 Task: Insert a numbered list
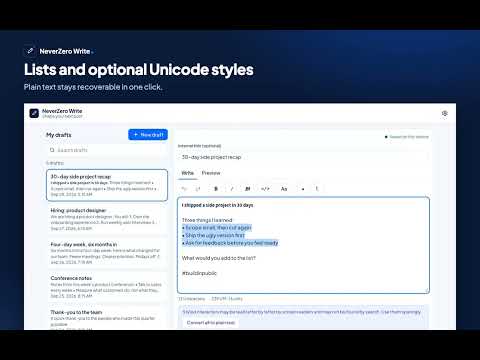tap(317, 189)
